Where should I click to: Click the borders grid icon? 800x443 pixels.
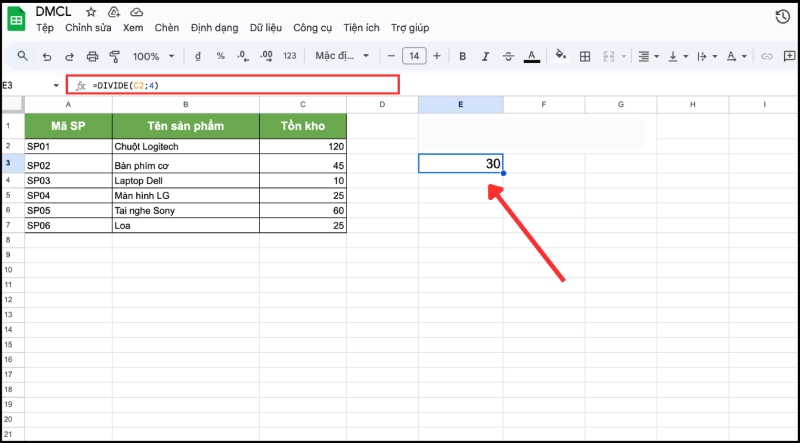pyautogui.click(x=585, y=56)
